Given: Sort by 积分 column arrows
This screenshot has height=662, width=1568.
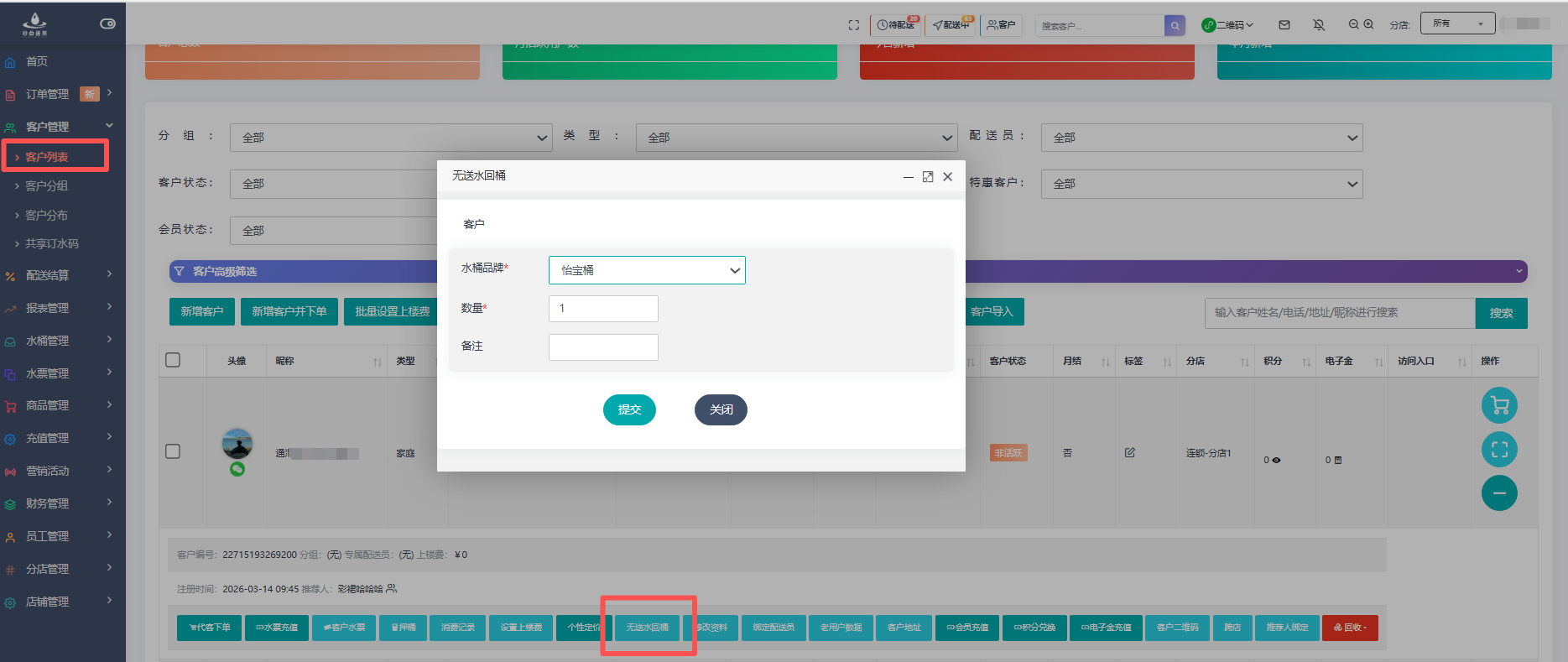Looking at the screenshot, I should [x=1306, y=362].
